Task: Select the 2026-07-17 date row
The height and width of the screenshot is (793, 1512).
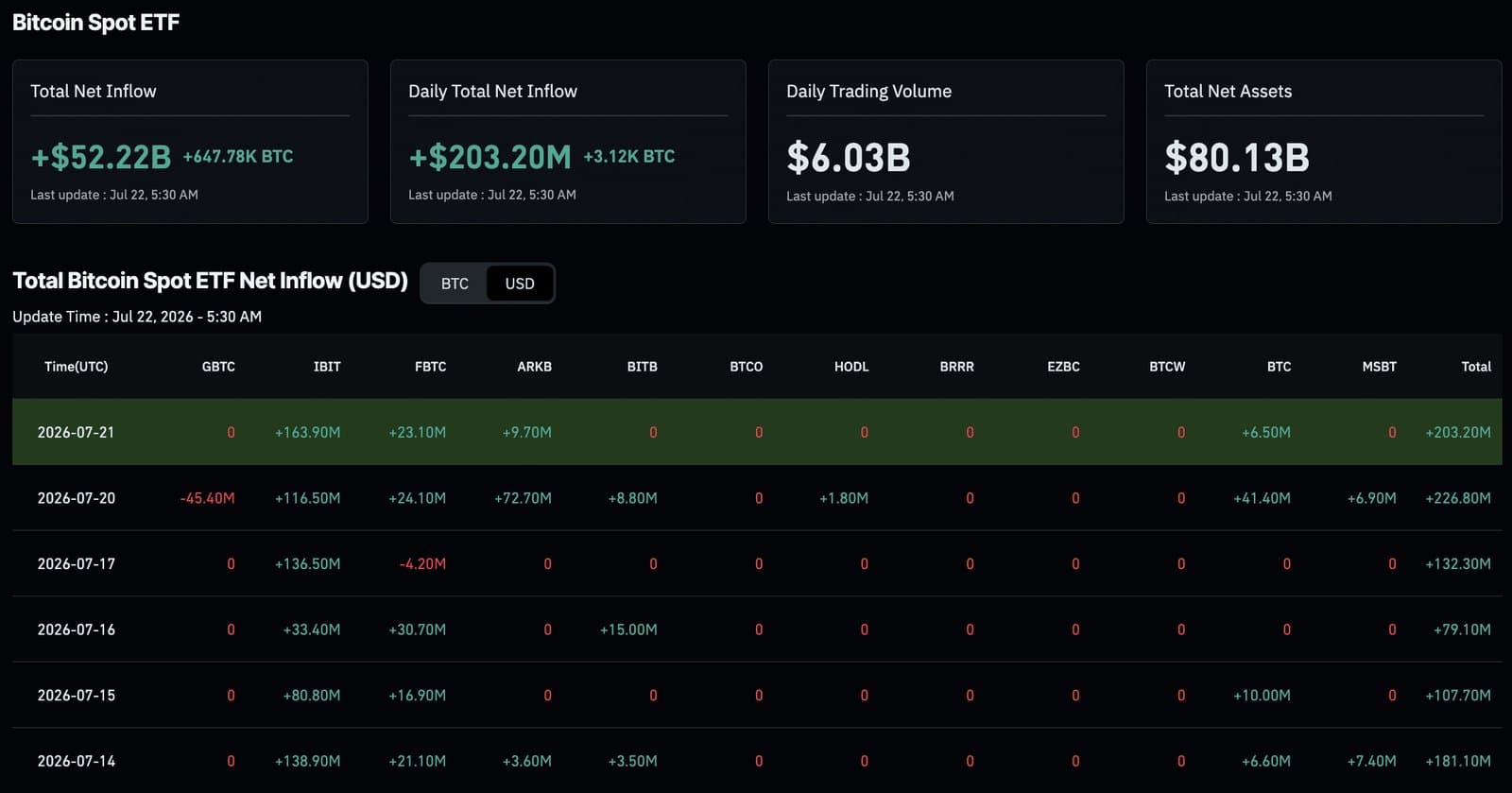Action: pyautogui.click(x=757, y=563)
